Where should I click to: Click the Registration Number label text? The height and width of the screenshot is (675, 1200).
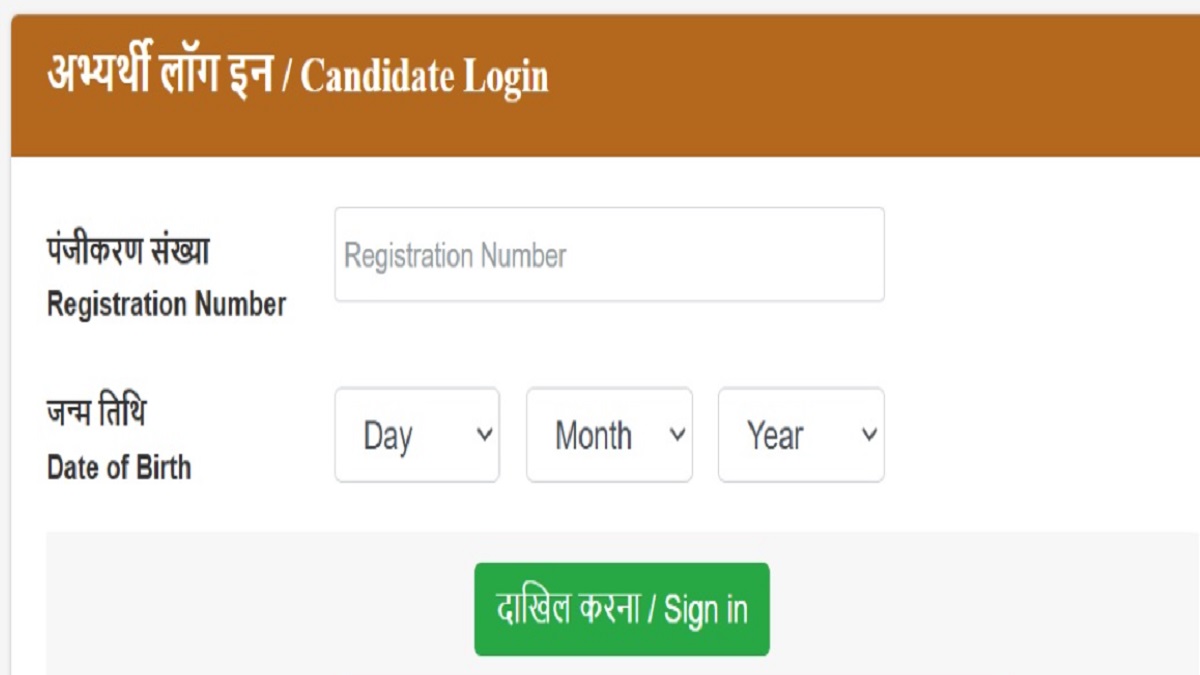pyautogui.click(x=166, y=306)
